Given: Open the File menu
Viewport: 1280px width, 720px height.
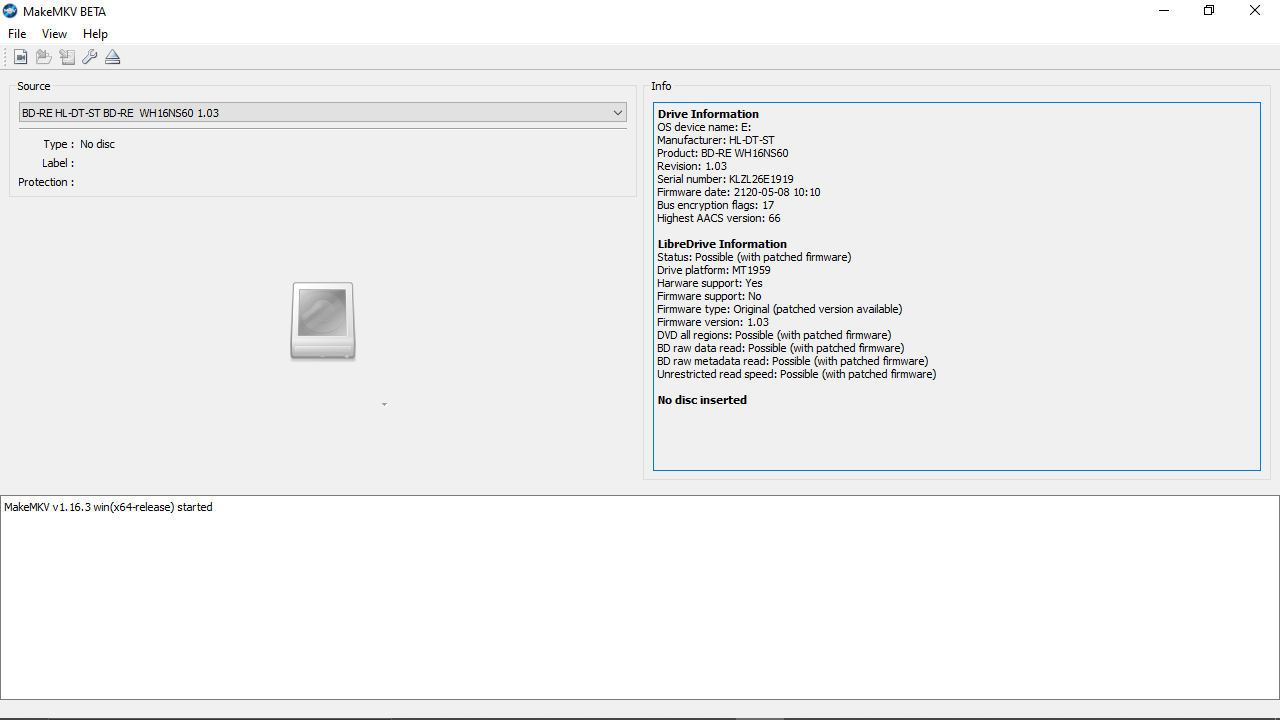Looking at the screenshot, I should point(17,34).
